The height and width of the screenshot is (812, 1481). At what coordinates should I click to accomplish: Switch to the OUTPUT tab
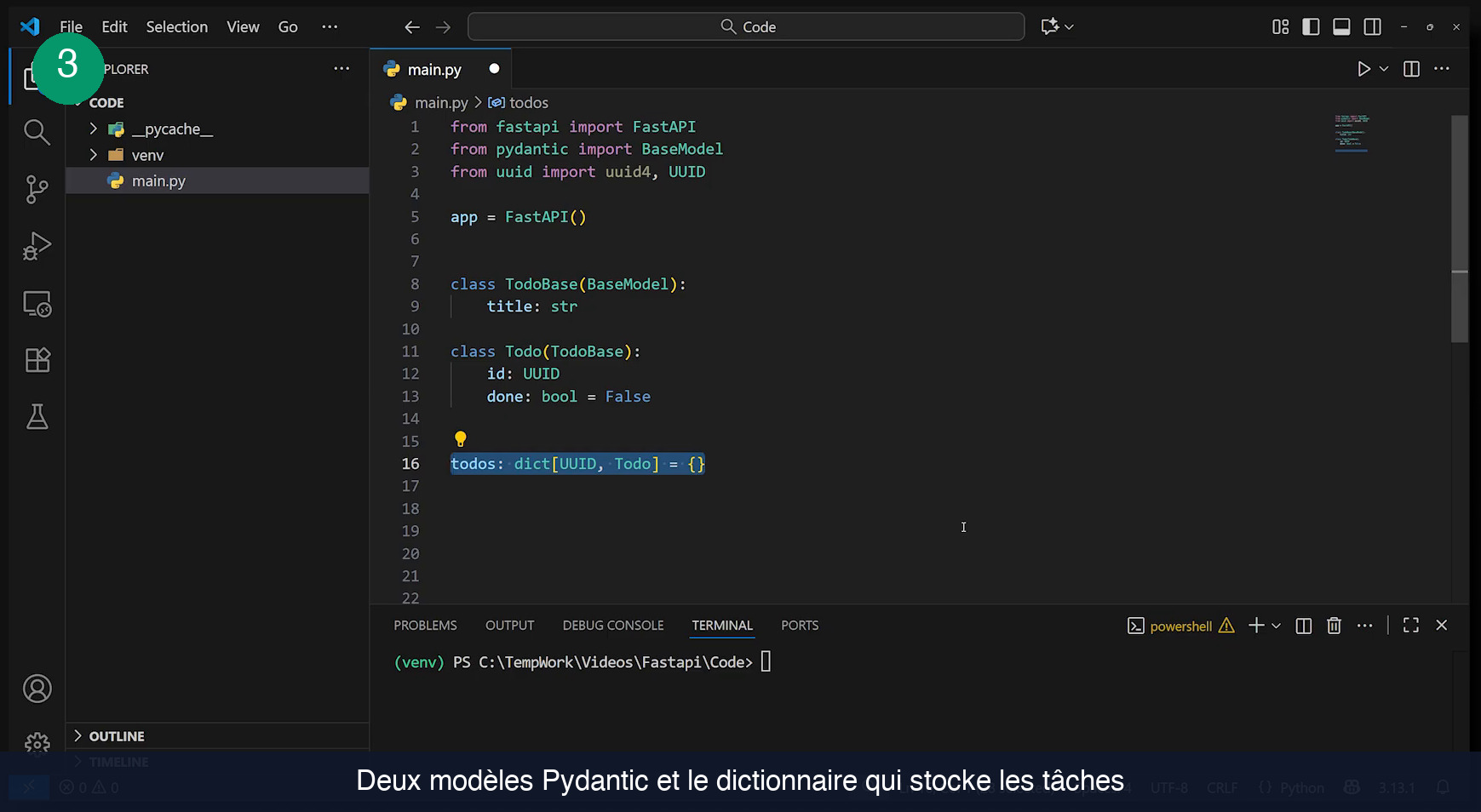(509, 626)
